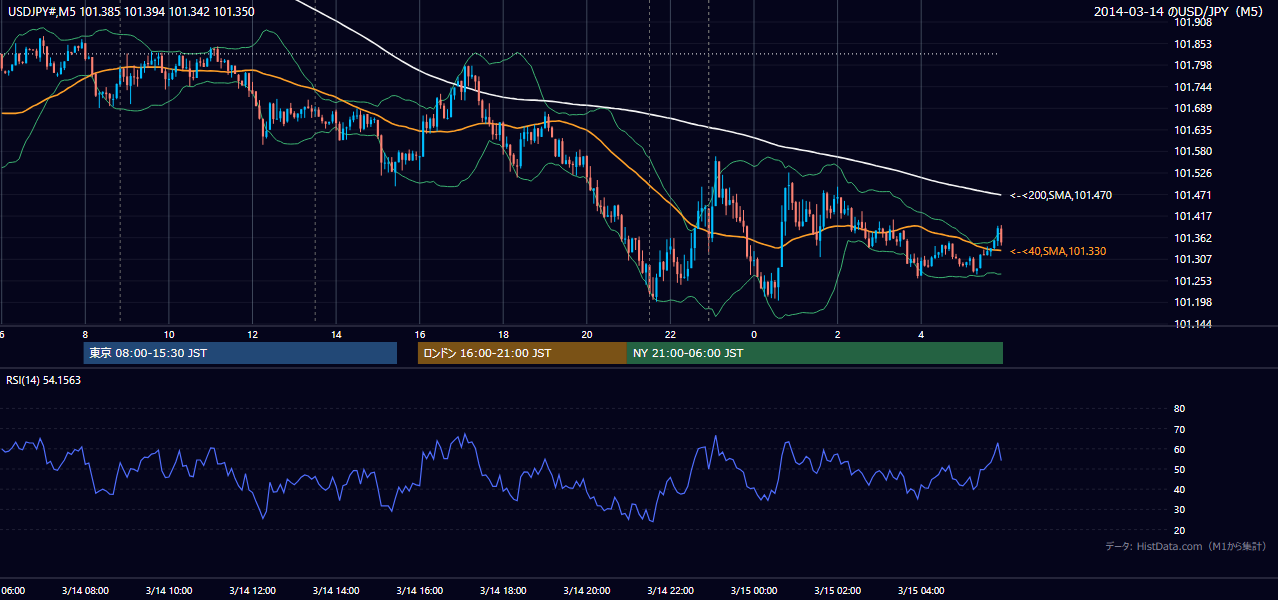Click price axis value 101.635
Image resolution: width=1278 pixels, height=600 pixels.
(x=1192, y=130)
